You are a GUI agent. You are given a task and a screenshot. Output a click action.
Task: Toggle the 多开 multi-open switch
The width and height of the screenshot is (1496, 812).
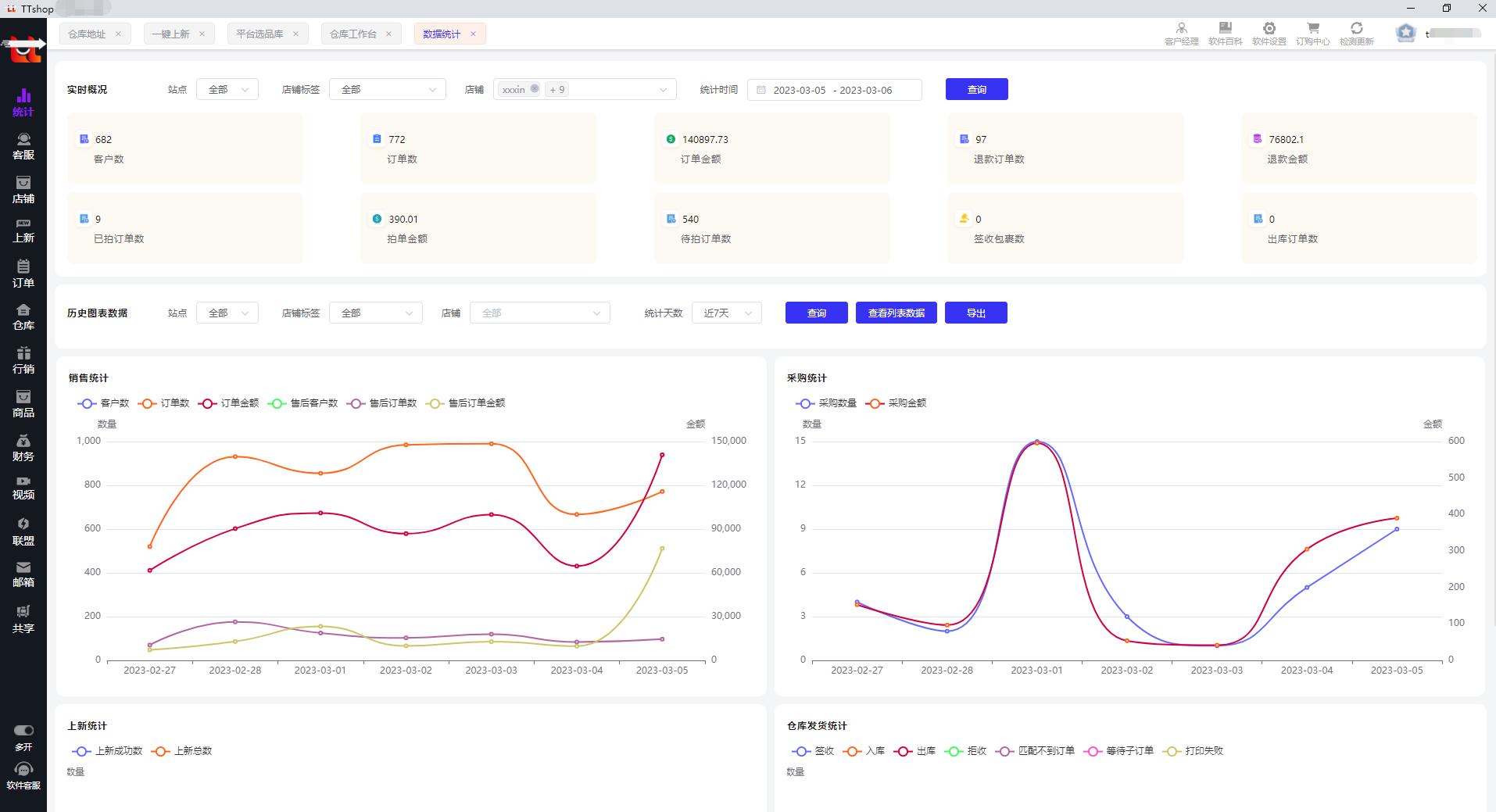(23, 730)
